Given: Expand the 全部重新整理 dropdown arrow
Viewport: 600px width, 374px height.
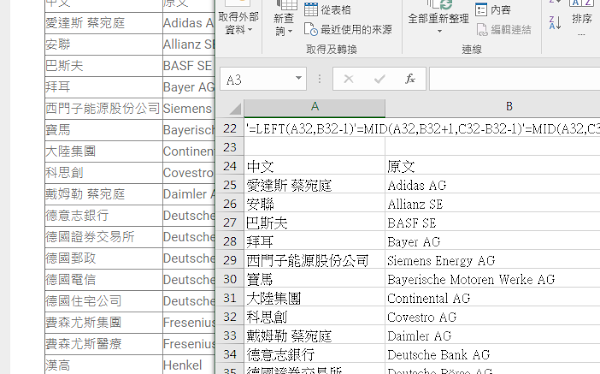Looking at the screenshot, I should pyautogui.click(x=439, y=31).
